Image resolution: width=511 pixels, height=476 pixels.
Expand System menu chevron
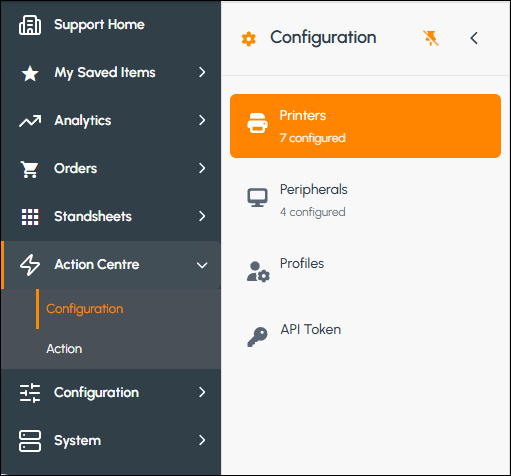click(x=202, y=440)
